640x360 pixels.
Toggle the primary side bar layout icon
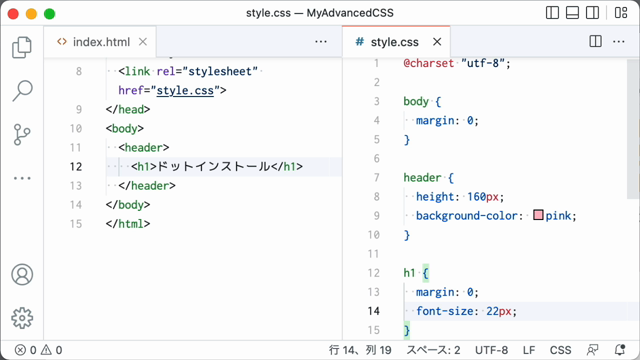pyautogui.click(x=552, y=13)
